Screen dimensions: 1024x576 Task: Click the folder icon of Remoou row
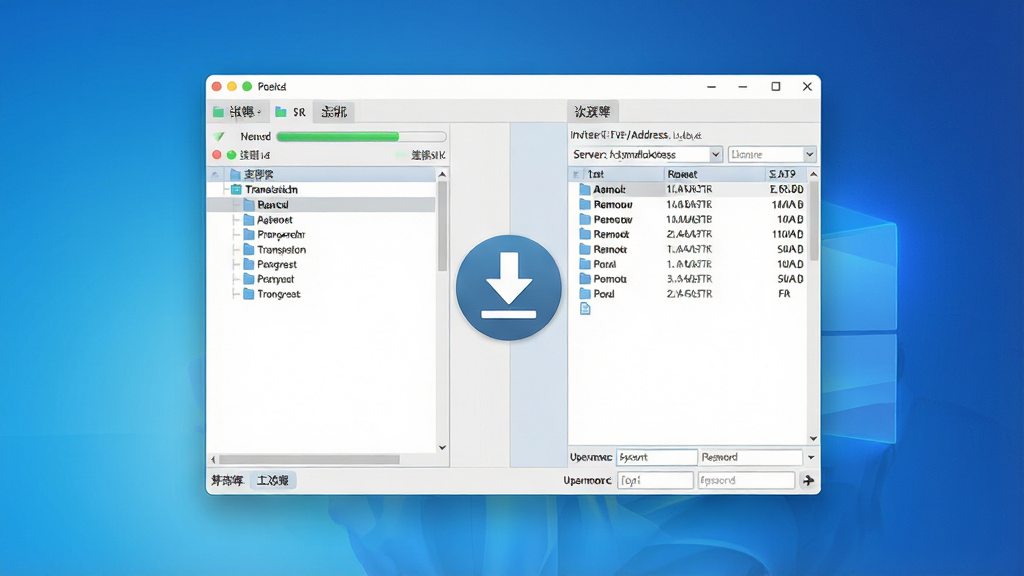coord(585,204)
